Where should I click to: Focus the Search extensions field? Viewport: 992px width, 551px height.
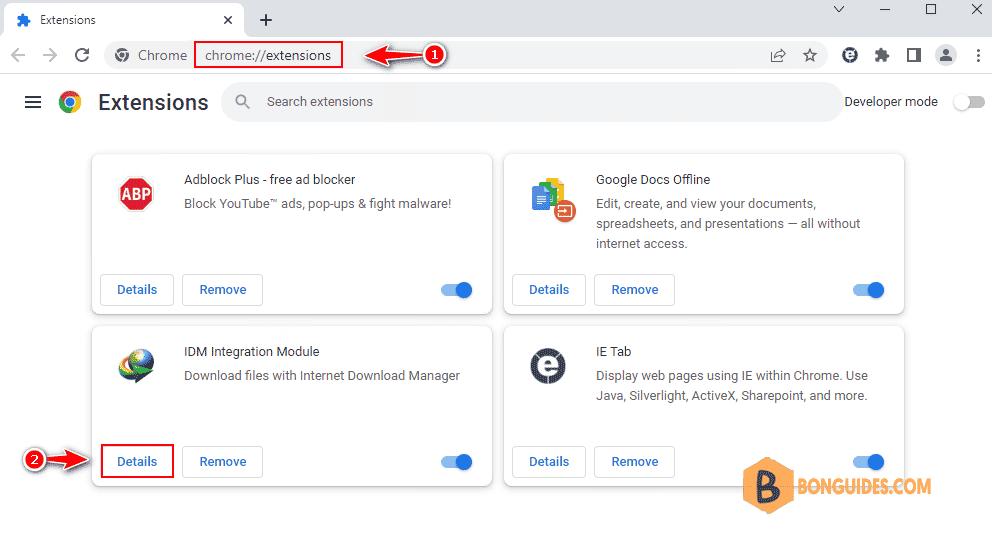[x=531, y=102]
